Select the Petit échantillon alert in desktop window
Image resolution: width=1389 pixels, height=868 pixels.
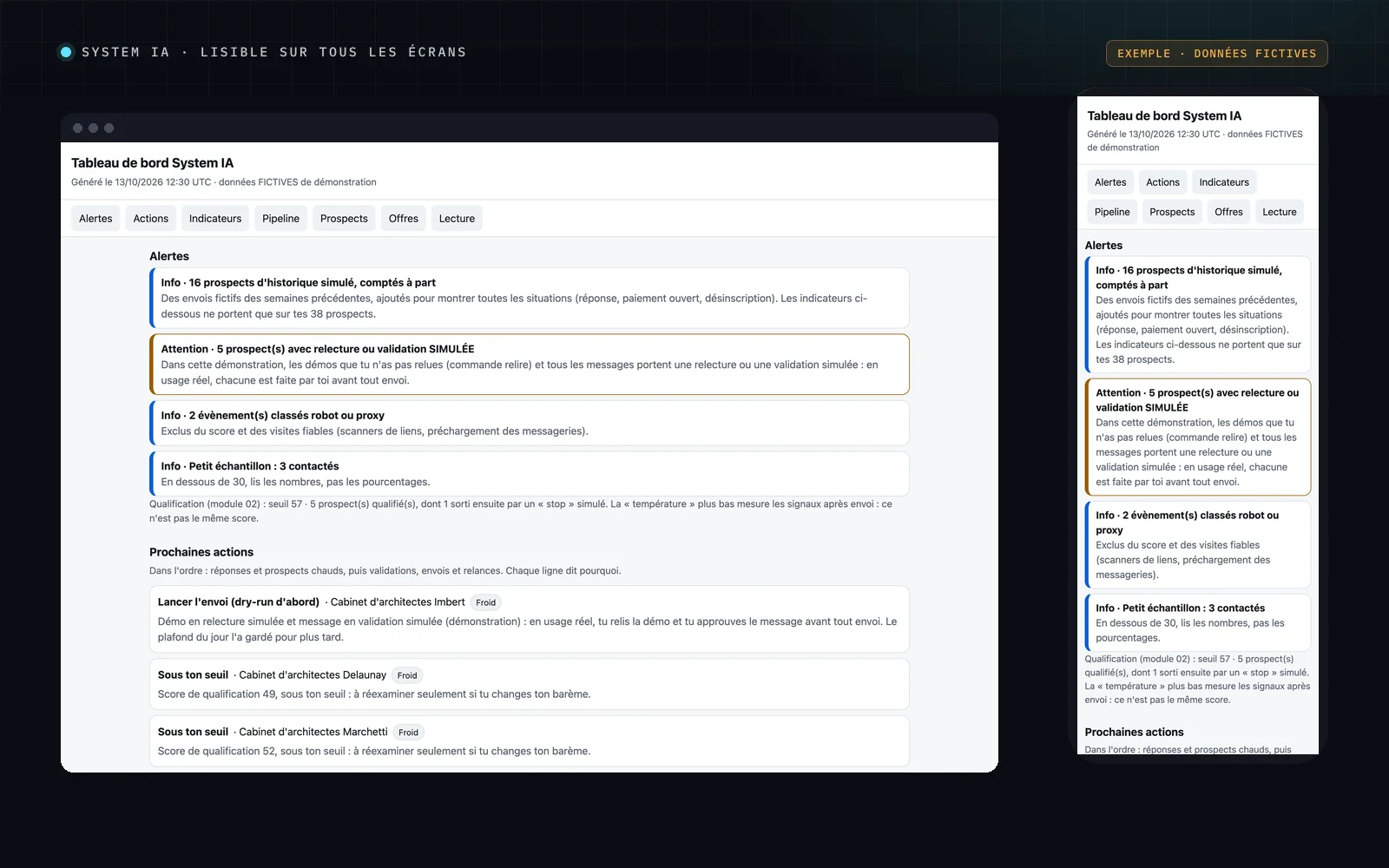click(x=530, y=474)
